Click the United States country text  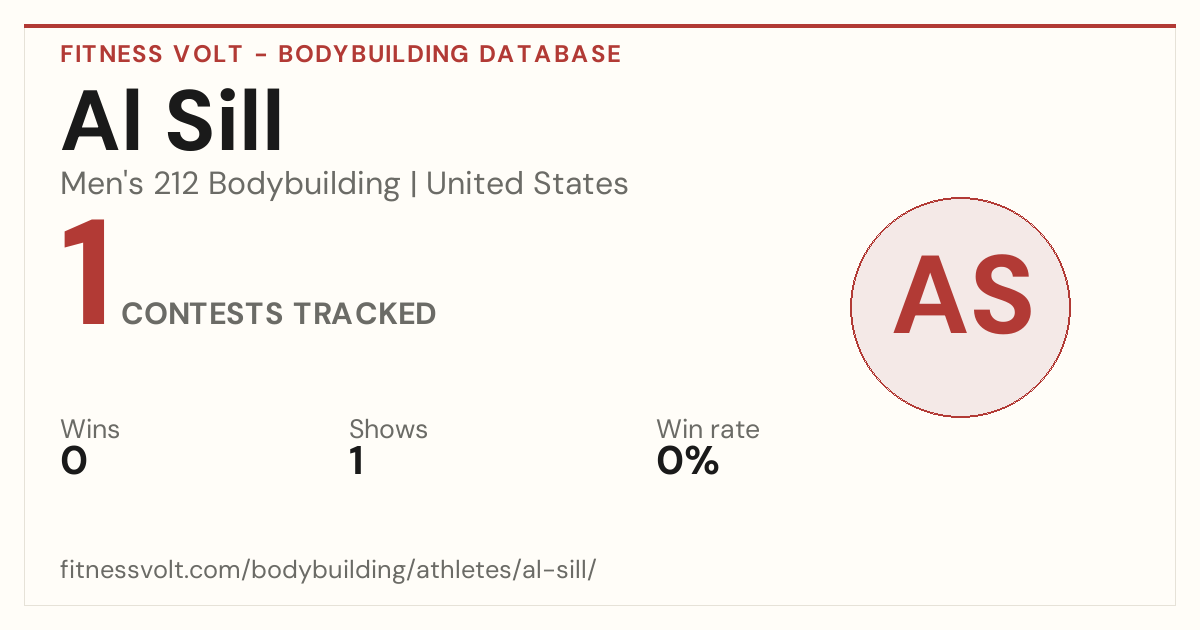(527, 184)
